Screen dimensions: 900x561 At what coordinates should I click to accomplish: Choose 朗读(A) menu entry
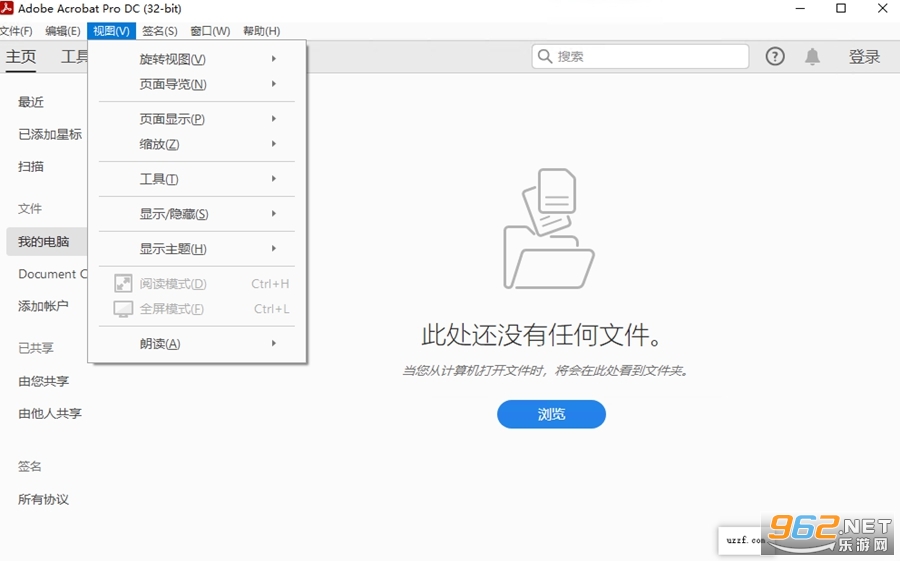coord(197,343)
